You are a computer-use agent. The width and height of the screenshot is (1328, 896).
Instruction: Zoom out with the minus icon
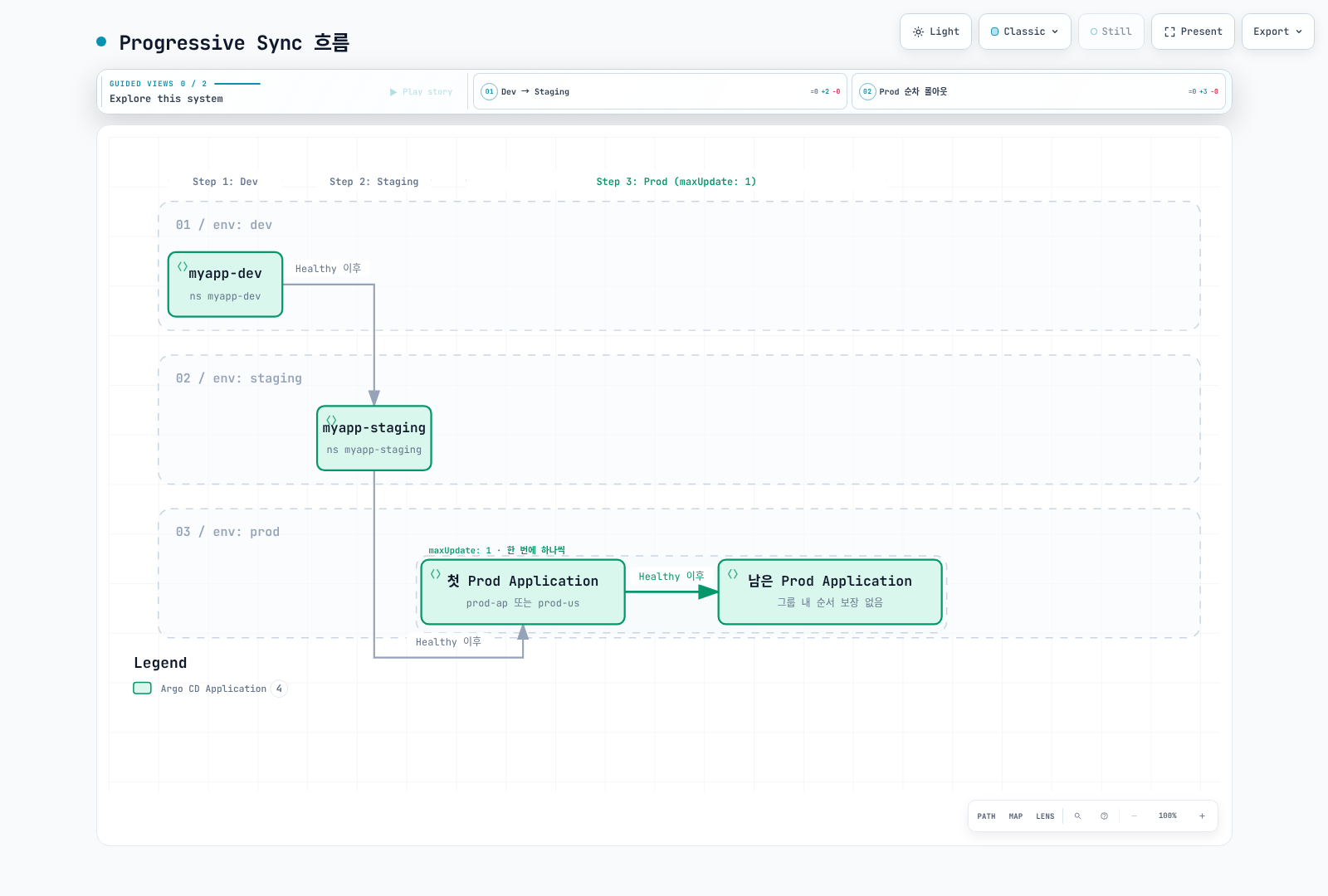[1134, 816]
